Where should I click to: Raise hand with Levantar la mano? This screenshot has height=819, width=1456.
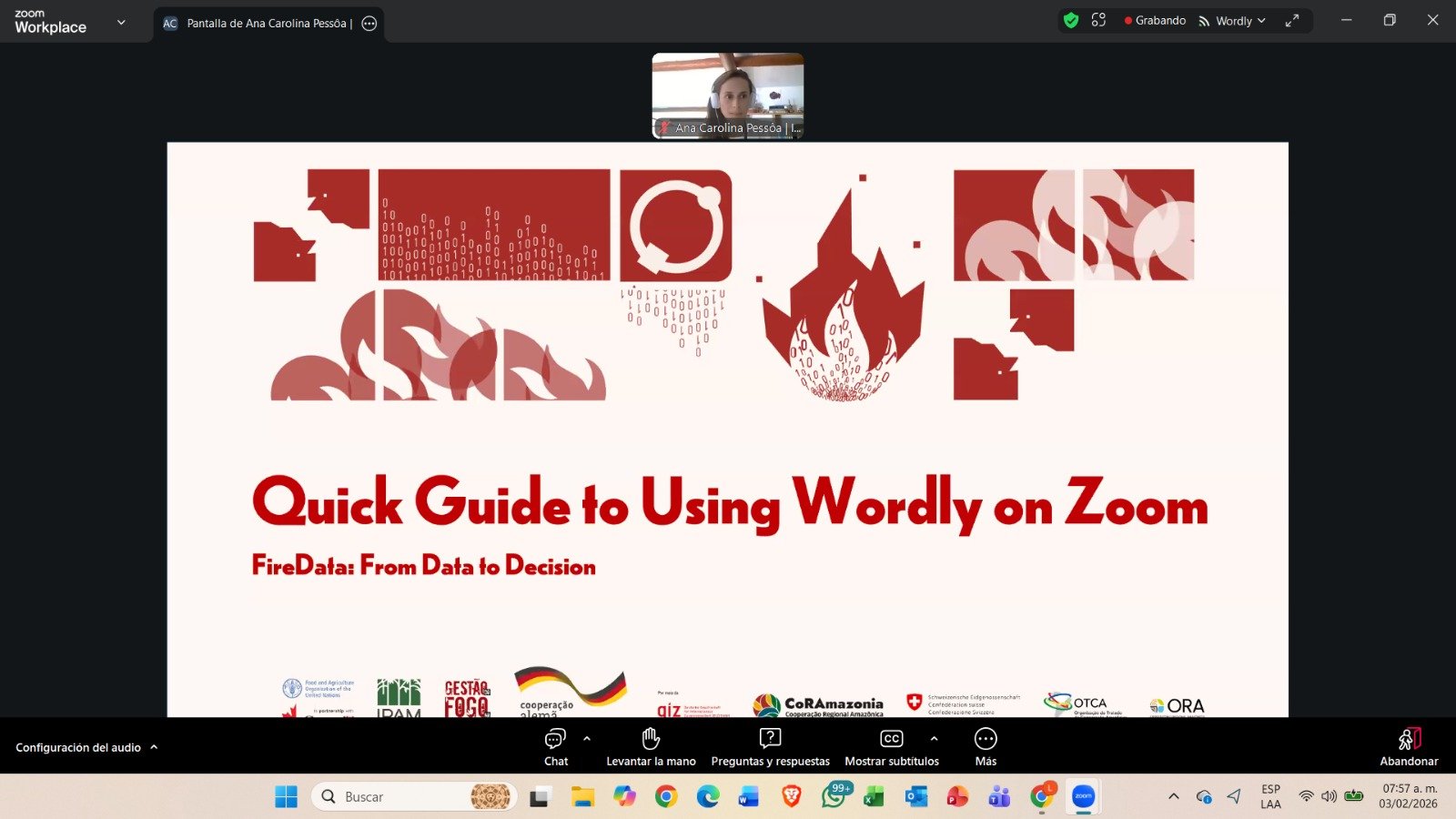(651, 747)
